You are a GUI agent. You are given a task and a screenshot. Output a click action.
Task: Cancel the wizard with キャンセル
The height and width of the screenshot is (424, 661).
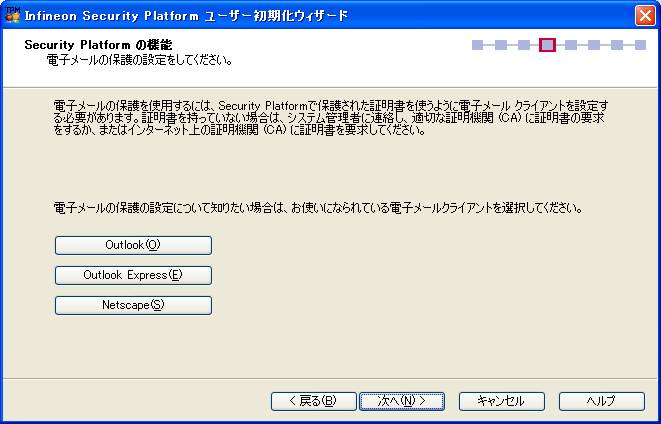click(502, 401)
